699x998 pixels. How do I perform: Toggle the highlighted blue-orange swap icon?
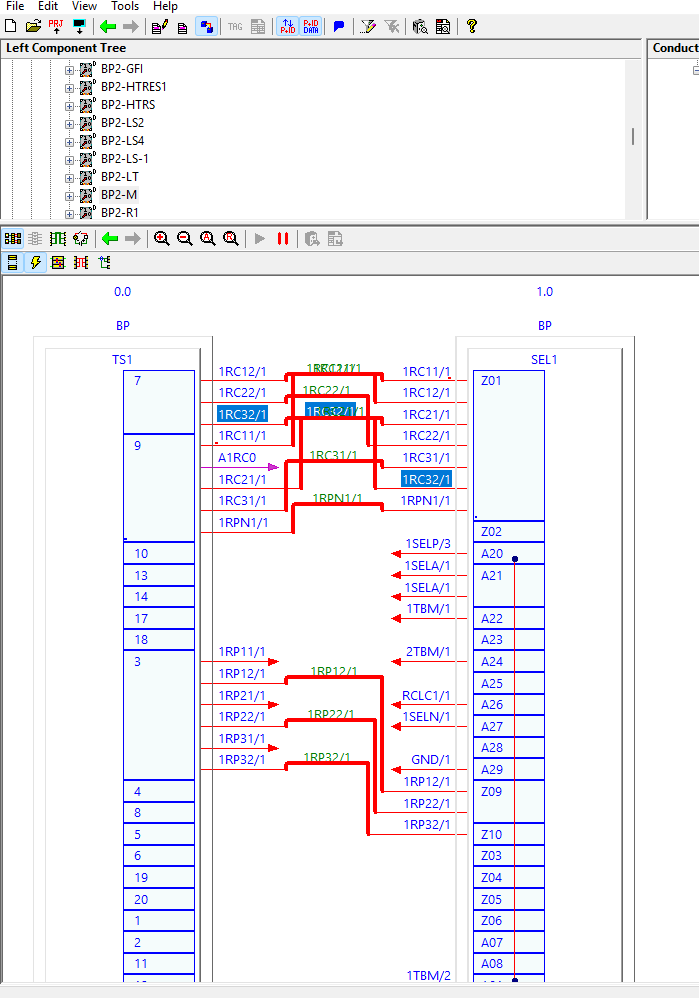point(206,27)
